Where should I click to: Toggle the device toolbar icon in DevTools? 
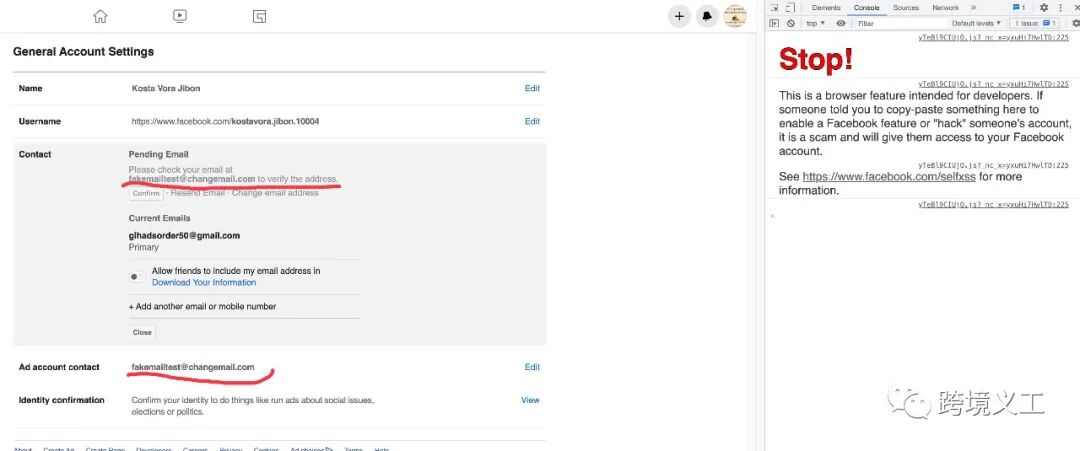click(790, 8)
